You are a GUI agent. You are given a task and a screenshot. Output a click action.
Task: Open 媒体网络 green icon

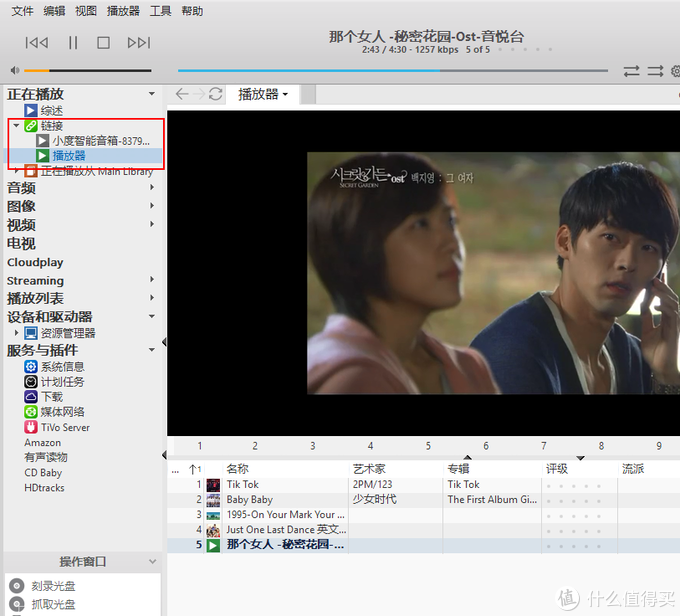tap(31, 412)
